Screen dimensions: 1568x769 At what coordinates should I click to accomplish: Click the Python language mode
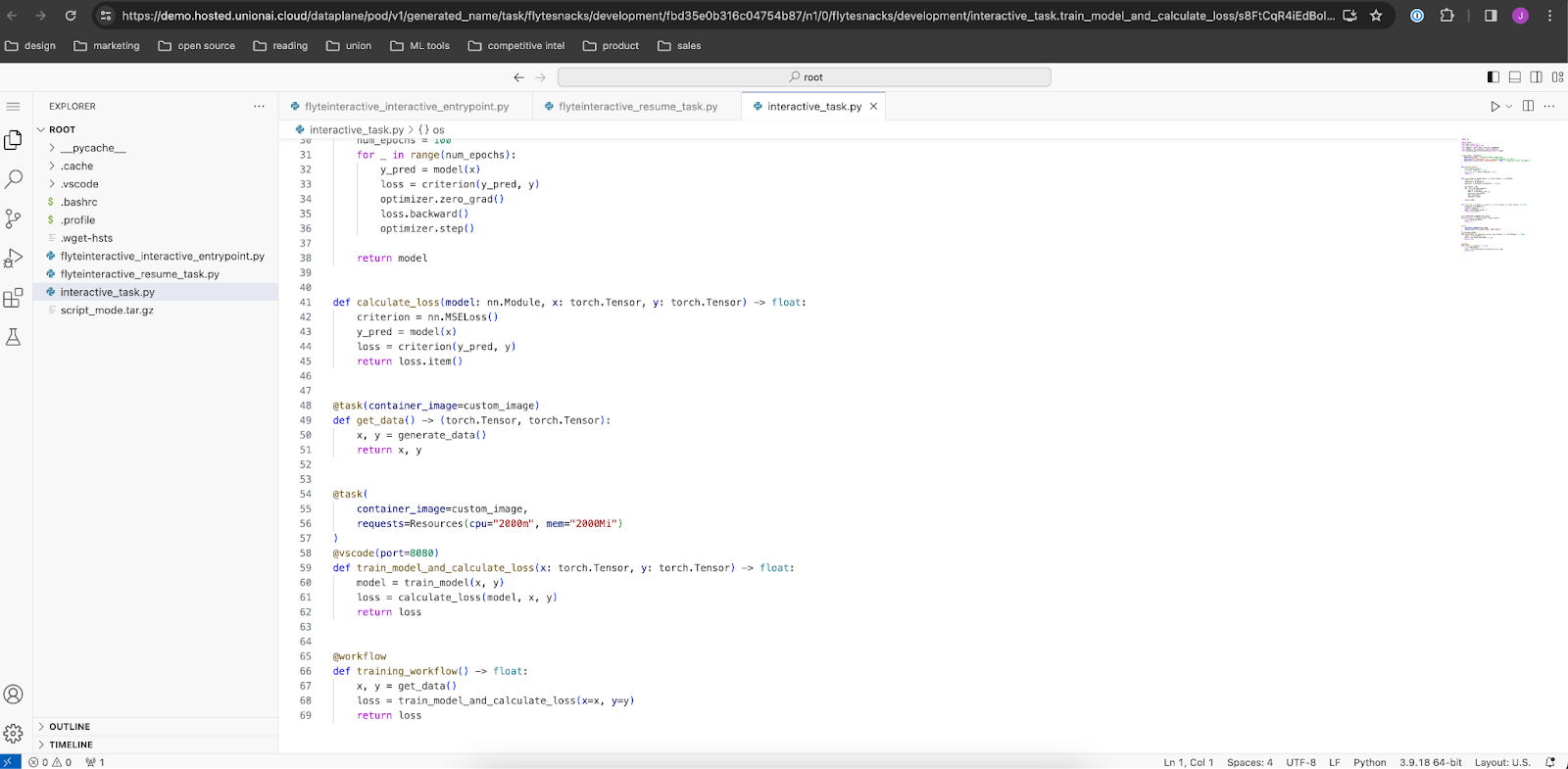(1370, 762)
